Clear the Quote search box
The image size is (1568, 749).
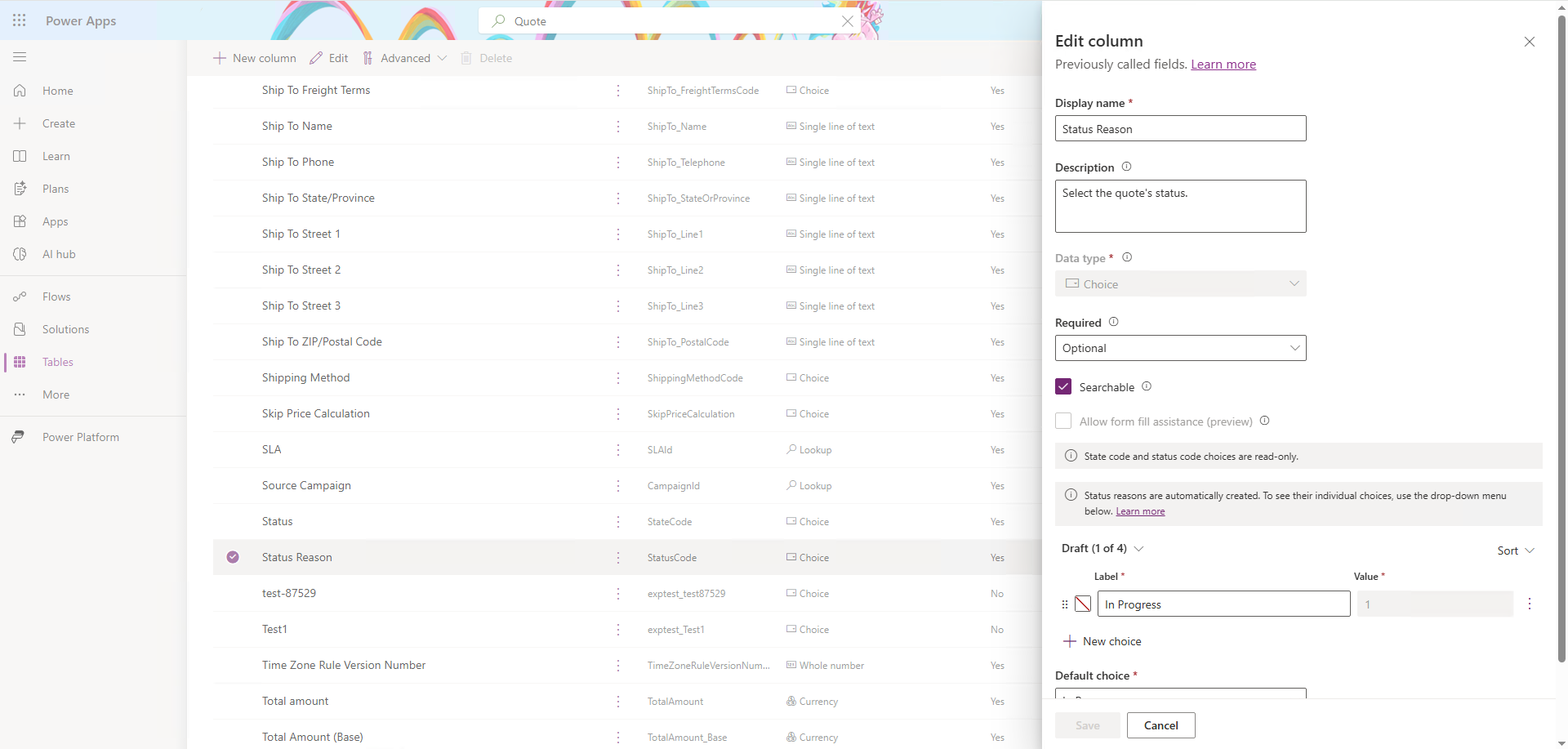tap(848, 21)
